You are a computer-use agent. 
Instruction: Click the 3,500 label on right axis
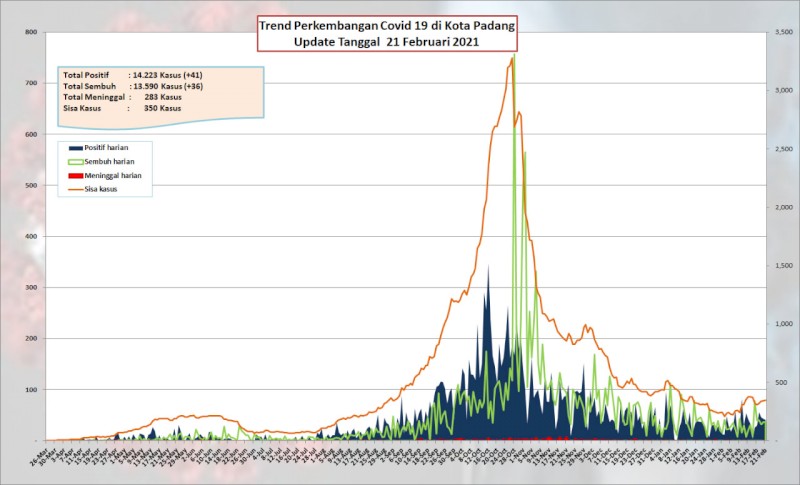783,32
